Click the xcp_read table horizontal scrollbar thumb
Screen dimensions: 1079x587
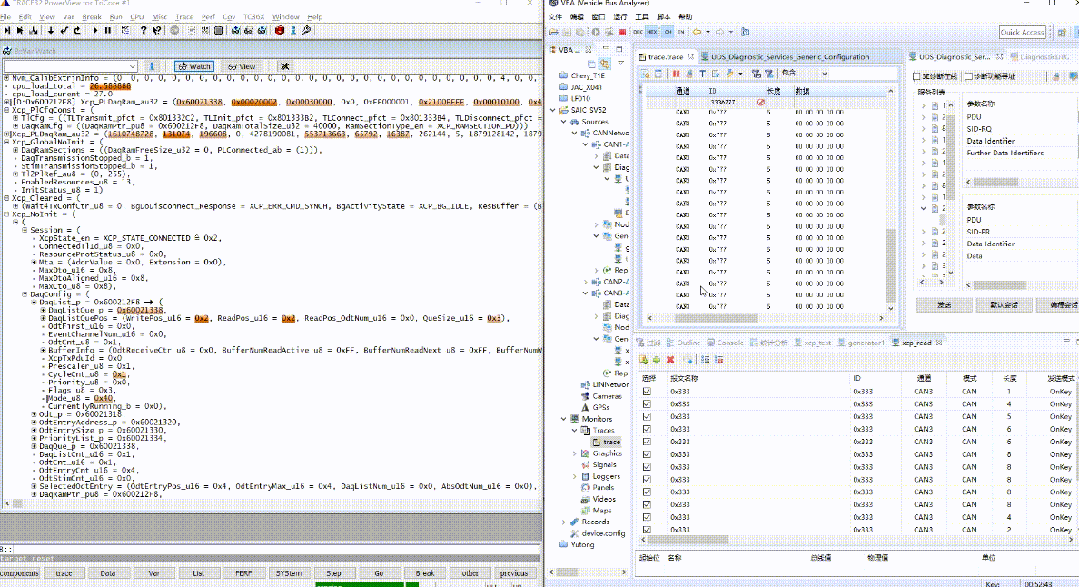685,540
